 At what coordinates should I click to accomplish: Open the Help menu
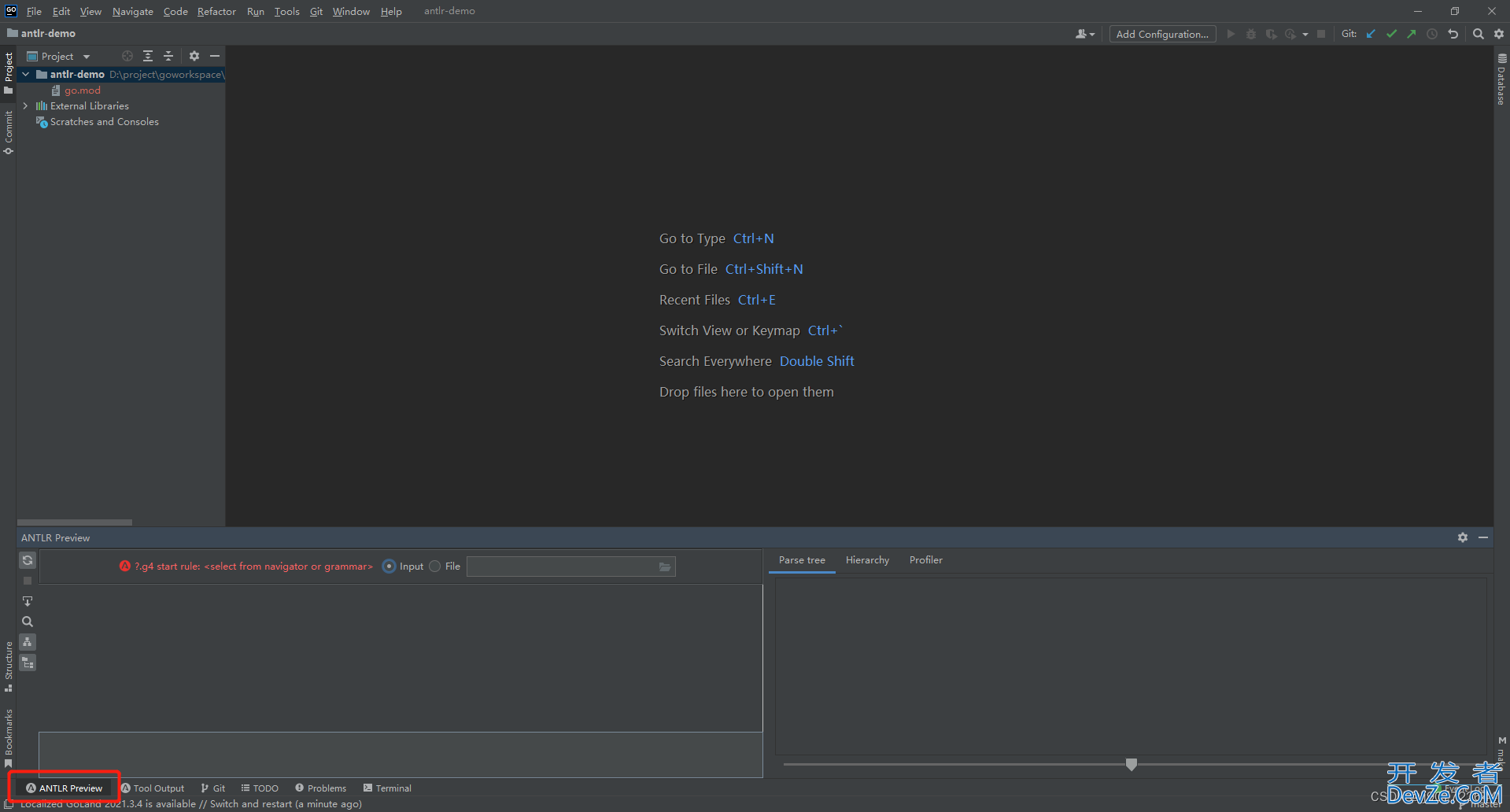coord(391,11)
